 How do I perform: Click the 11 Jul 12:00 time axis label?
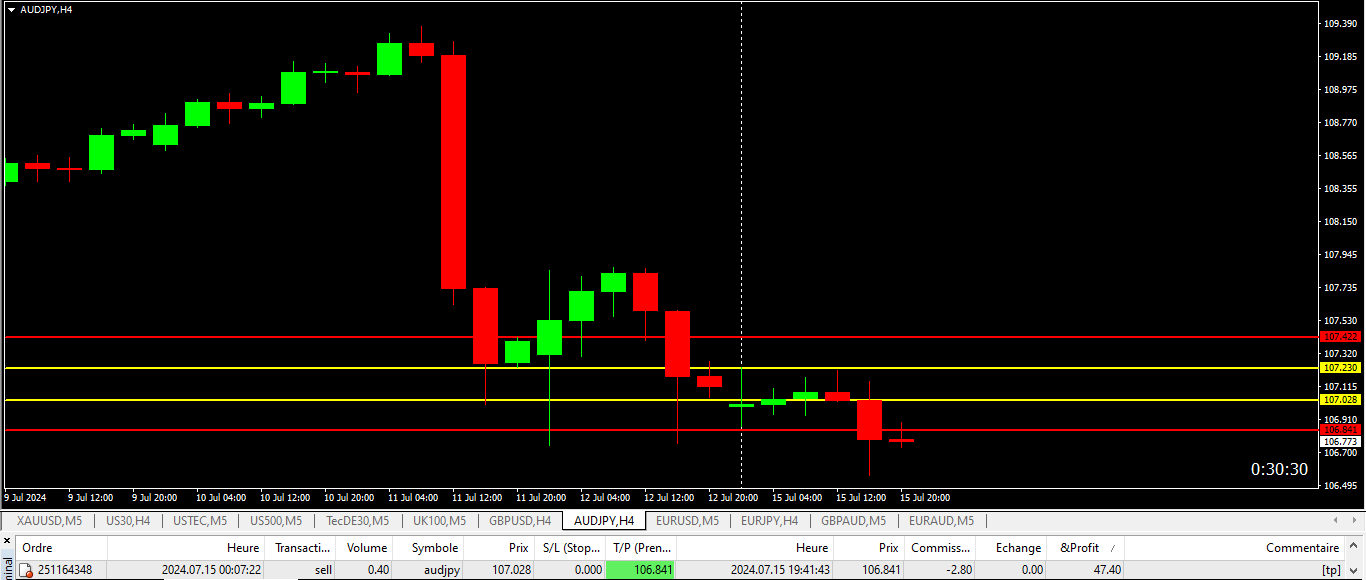coord(477,497)
